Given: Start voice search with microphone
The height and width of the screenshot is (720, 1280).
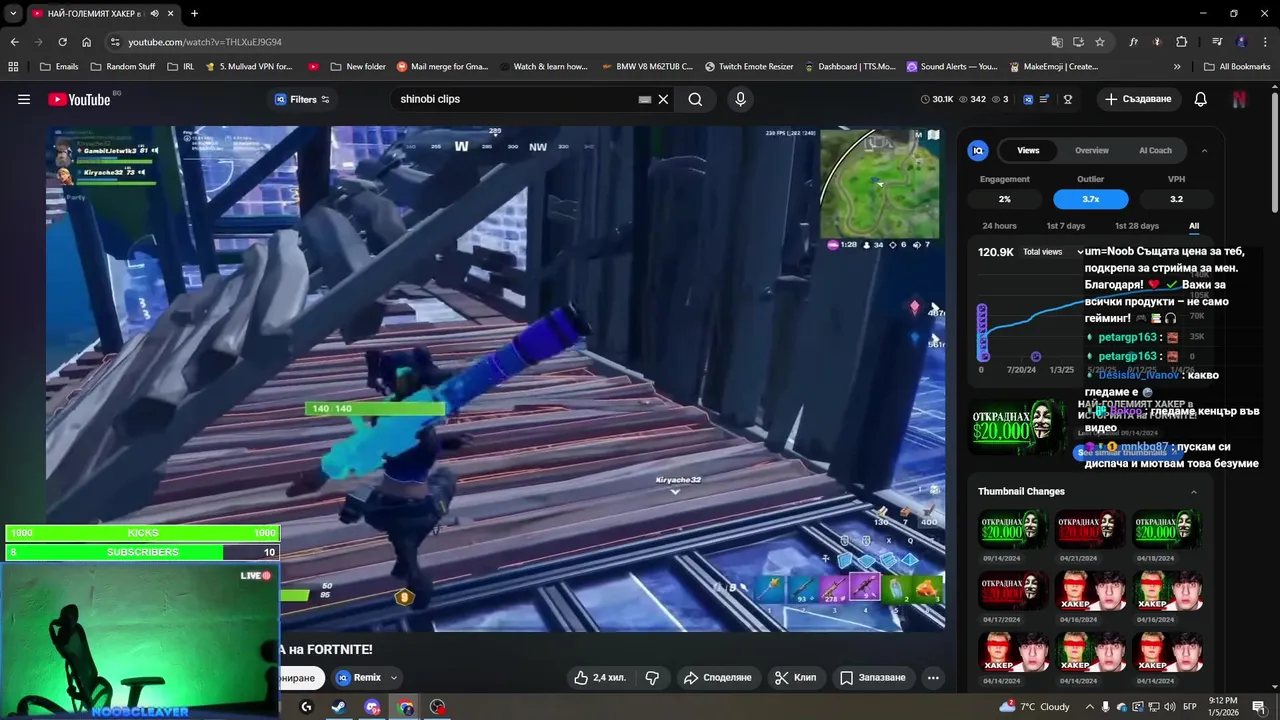Looking at the screenshot, I should tap(740, 99).
